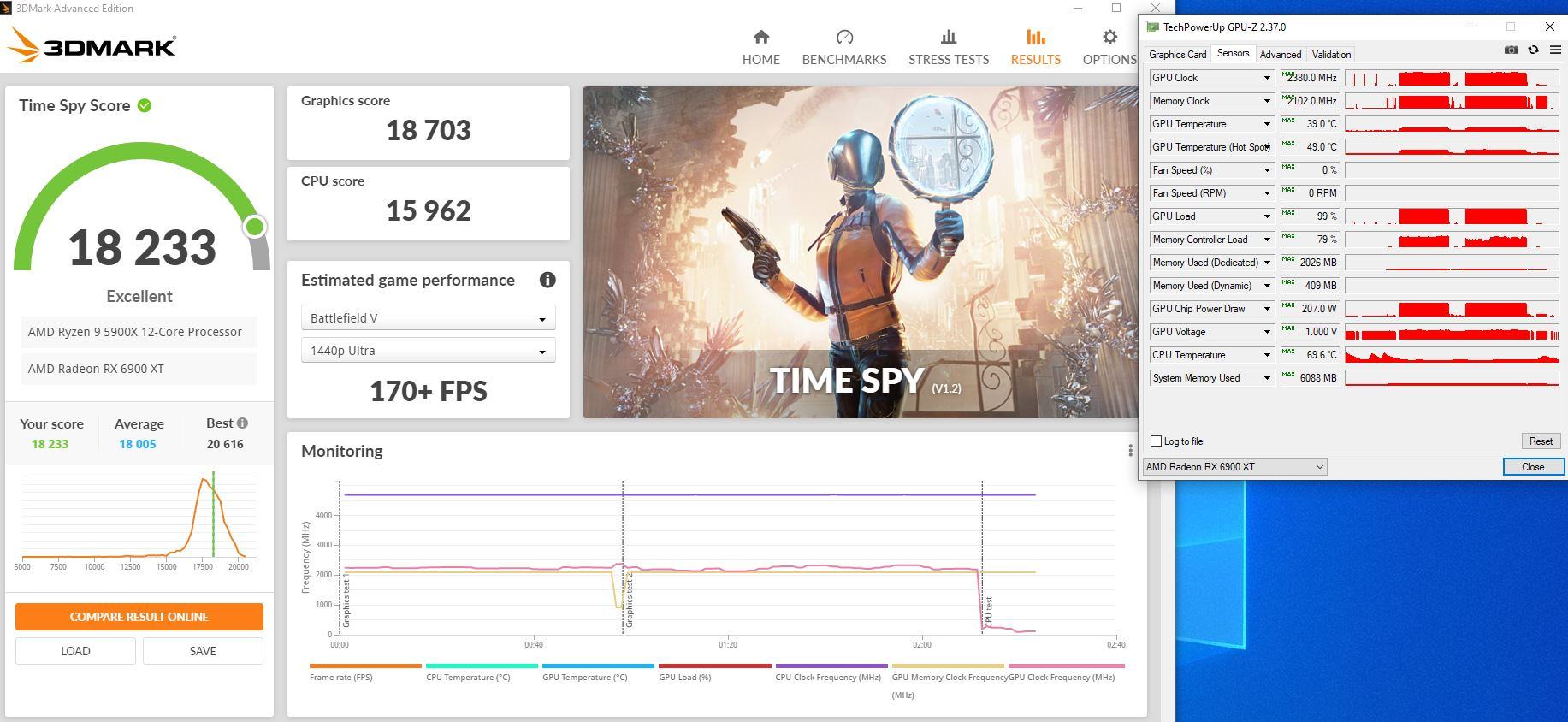Click the Estimated game performance info icon
The image size is (1568, 722).
[x=547, y=280]
